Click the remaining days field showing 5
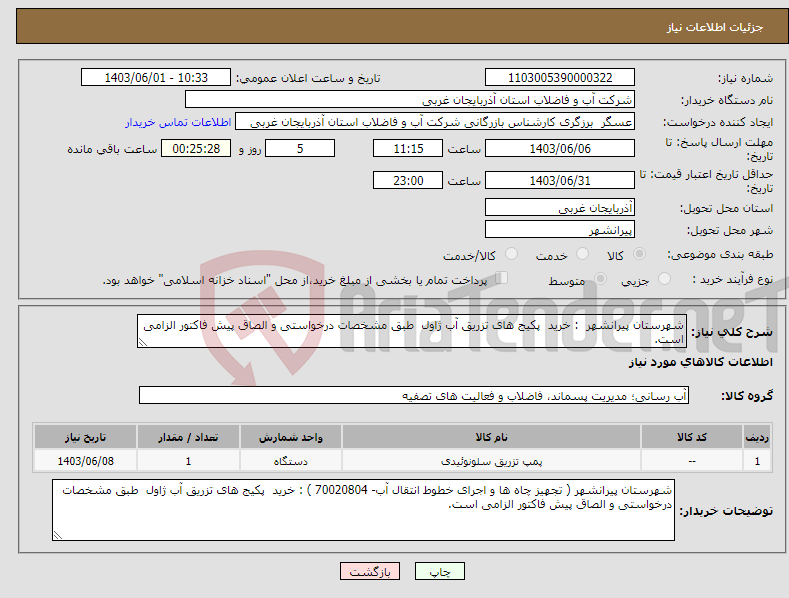Screen dimensions: 789x598 pos(300,148)
